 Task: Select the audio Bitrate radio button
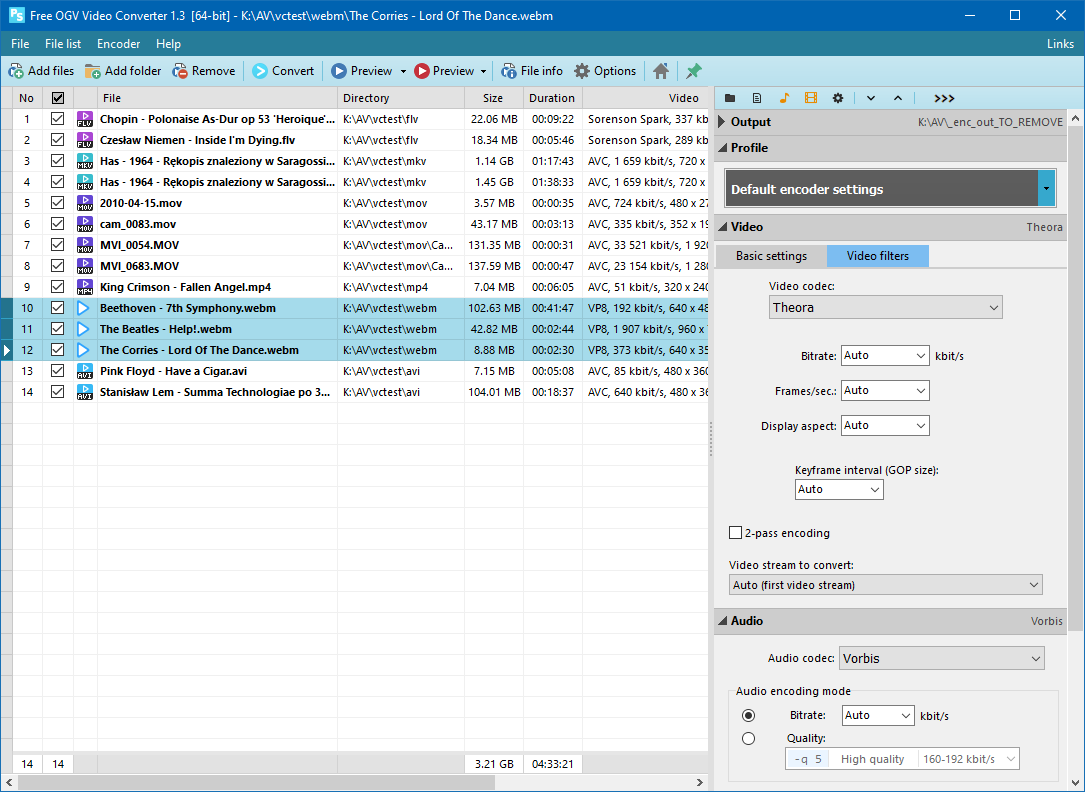pos(748,715)
